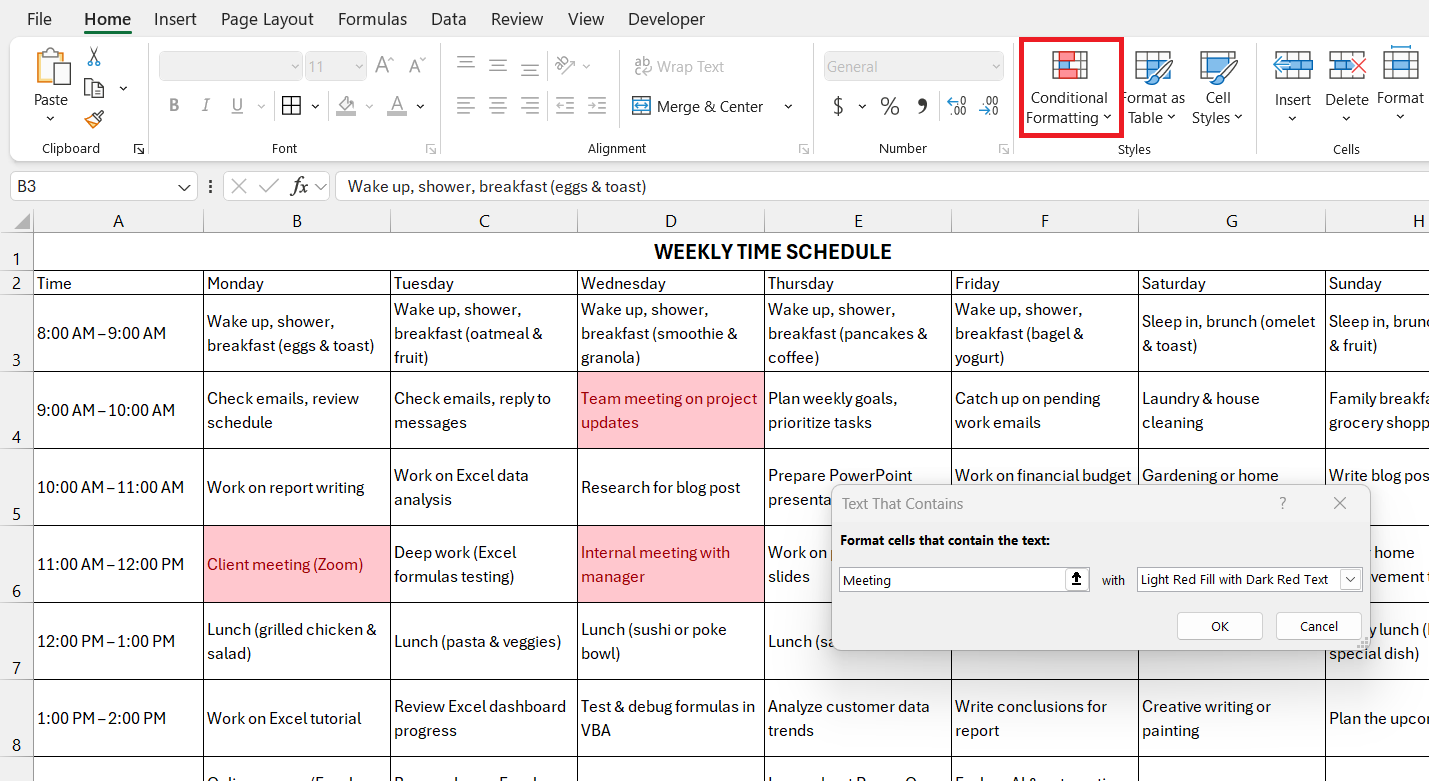This screenshot has height=781, width=1429.
Task: Open Format as Table gallery
Action: coord(1153,88)
